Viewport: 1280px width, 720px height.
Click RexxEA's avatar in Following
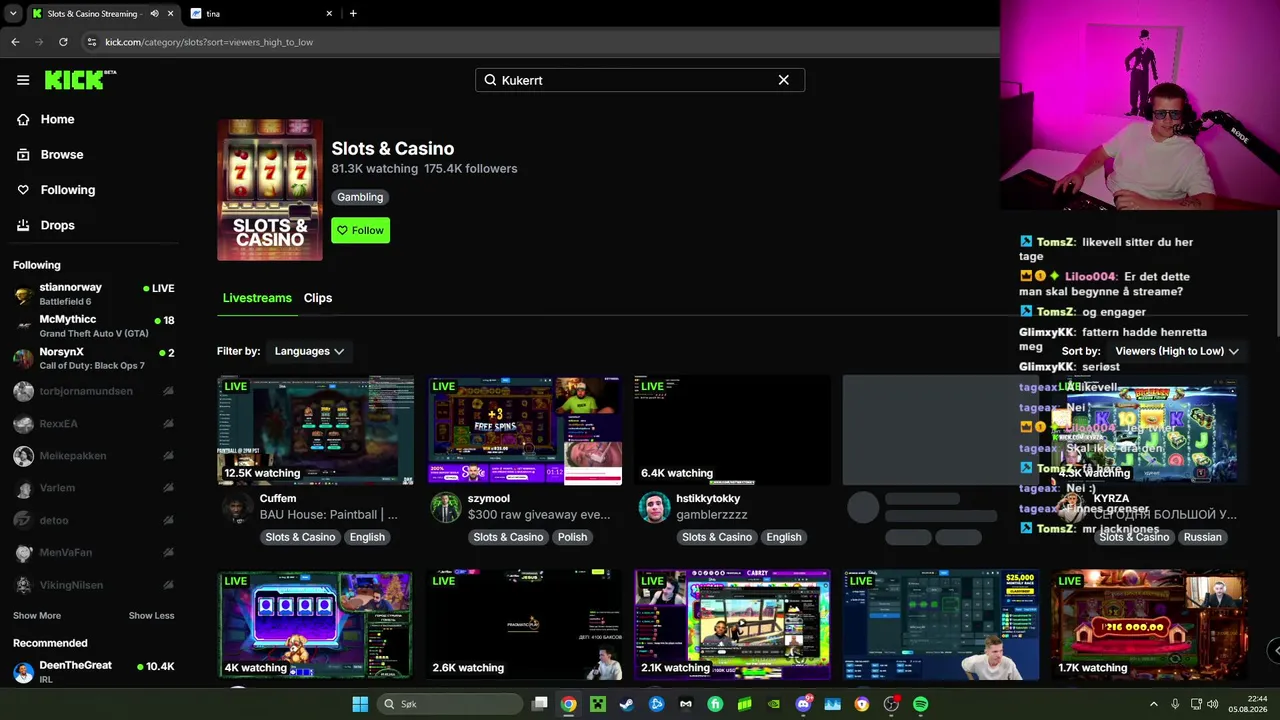[23, 424]
